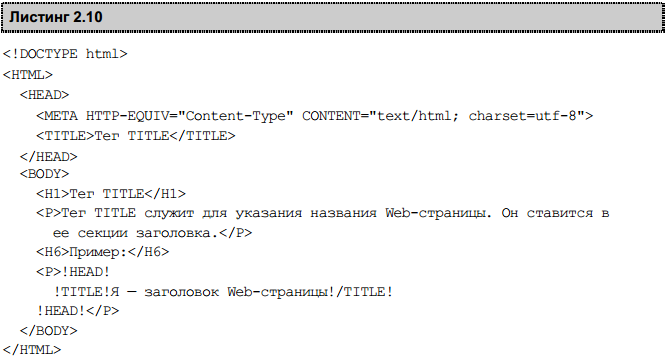Click the '!HEAD!</P>' line
This screenshot has width=669, height=361.
[x=78, y=311]
